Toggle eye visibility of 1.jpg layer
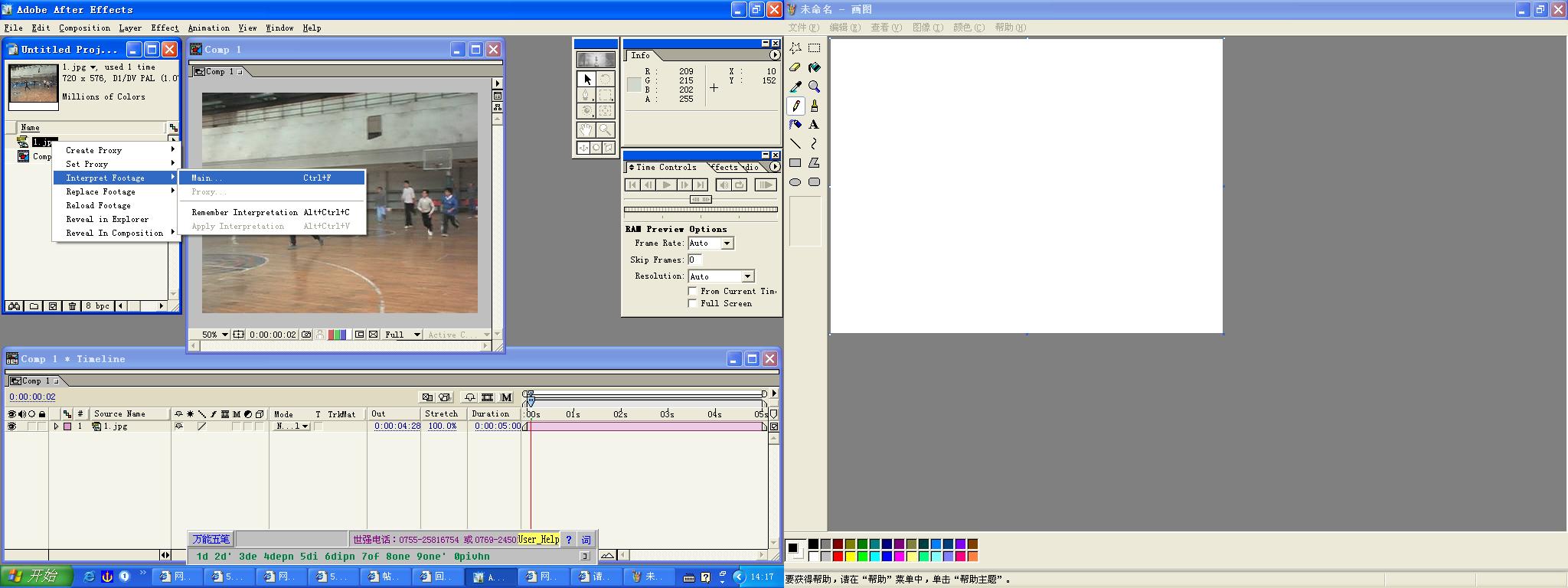Image resolution: width=1568 pixels, height=588 pixels. pos(11,426)
